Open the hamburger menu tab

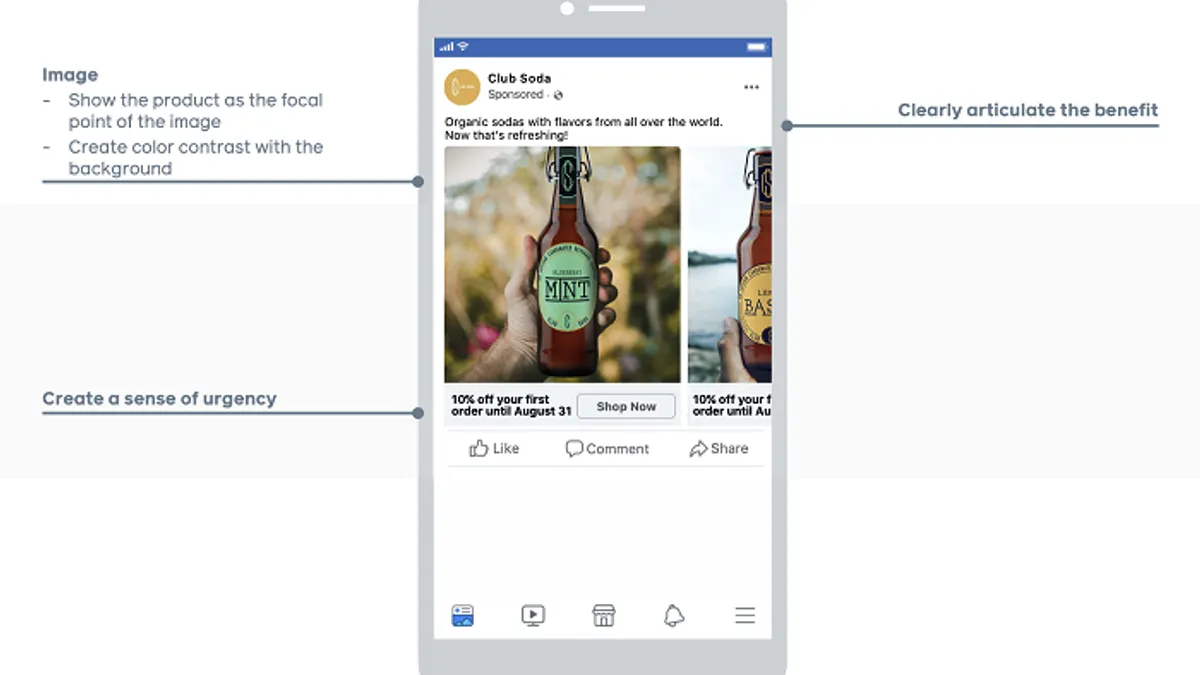pos(745,615)
